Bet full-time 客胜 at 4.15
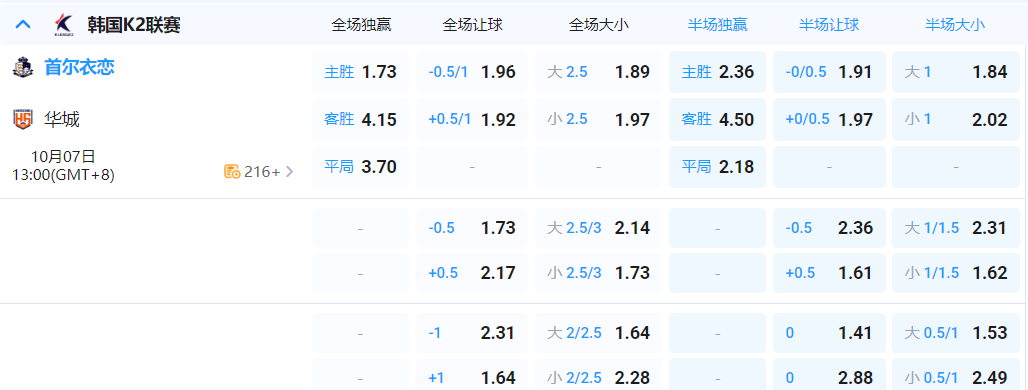The height and width of the screenshot is (390, 1028). click(361, 119)
